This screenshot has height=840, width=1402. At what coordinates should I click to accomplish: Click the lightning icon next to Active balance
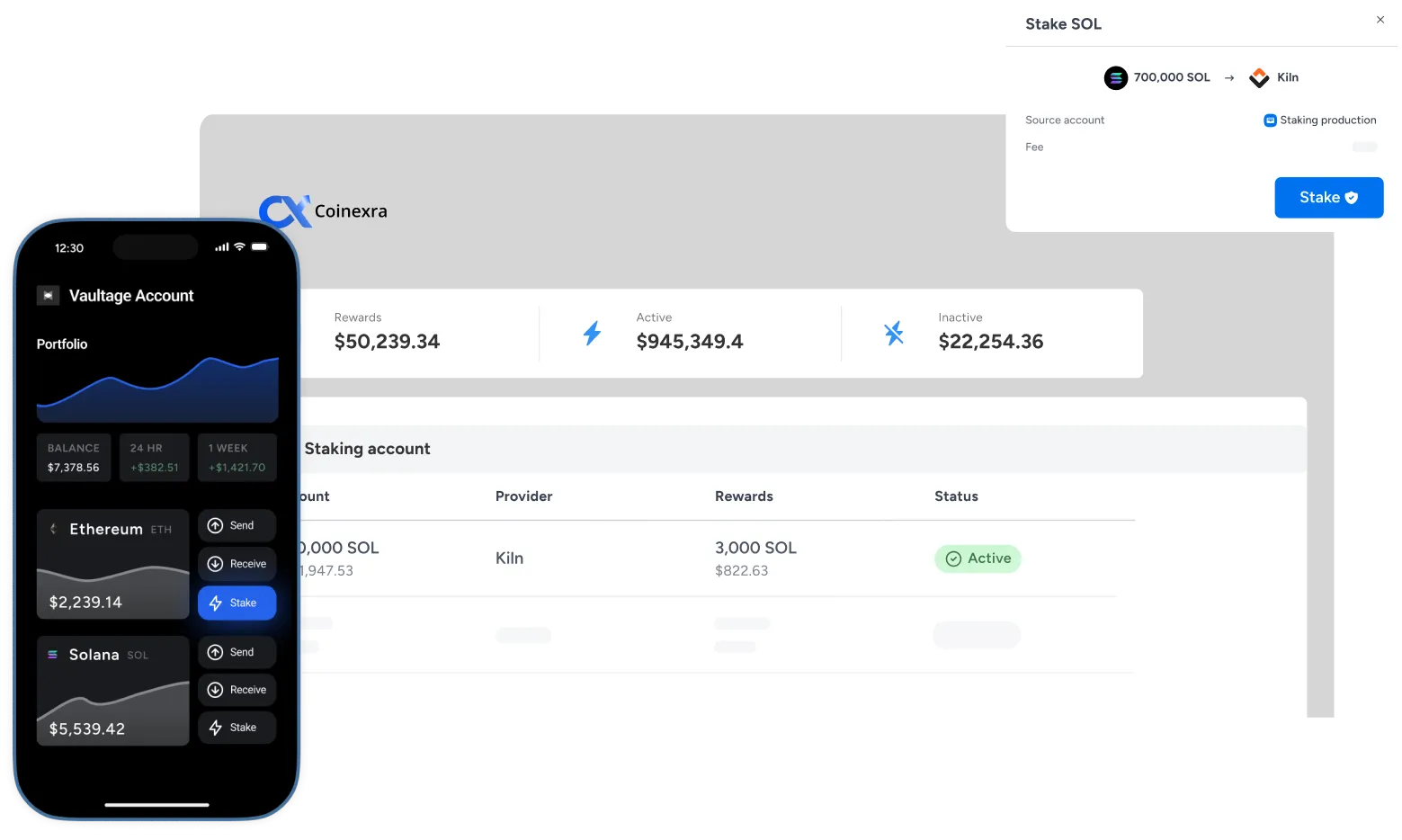pos(593,333)
